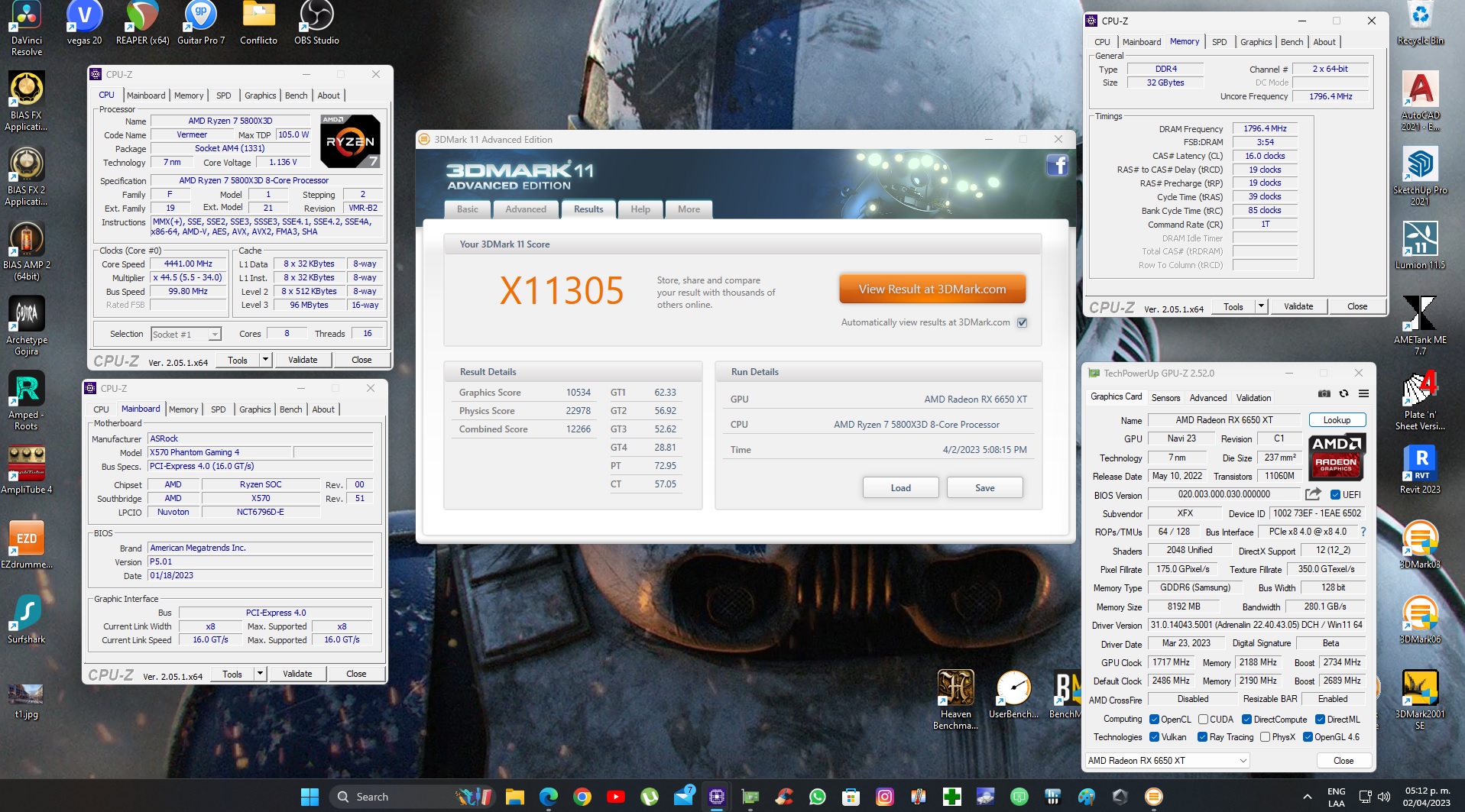Take a GPU-Z screenshot with the camera icon

(x=1324, y=393)
